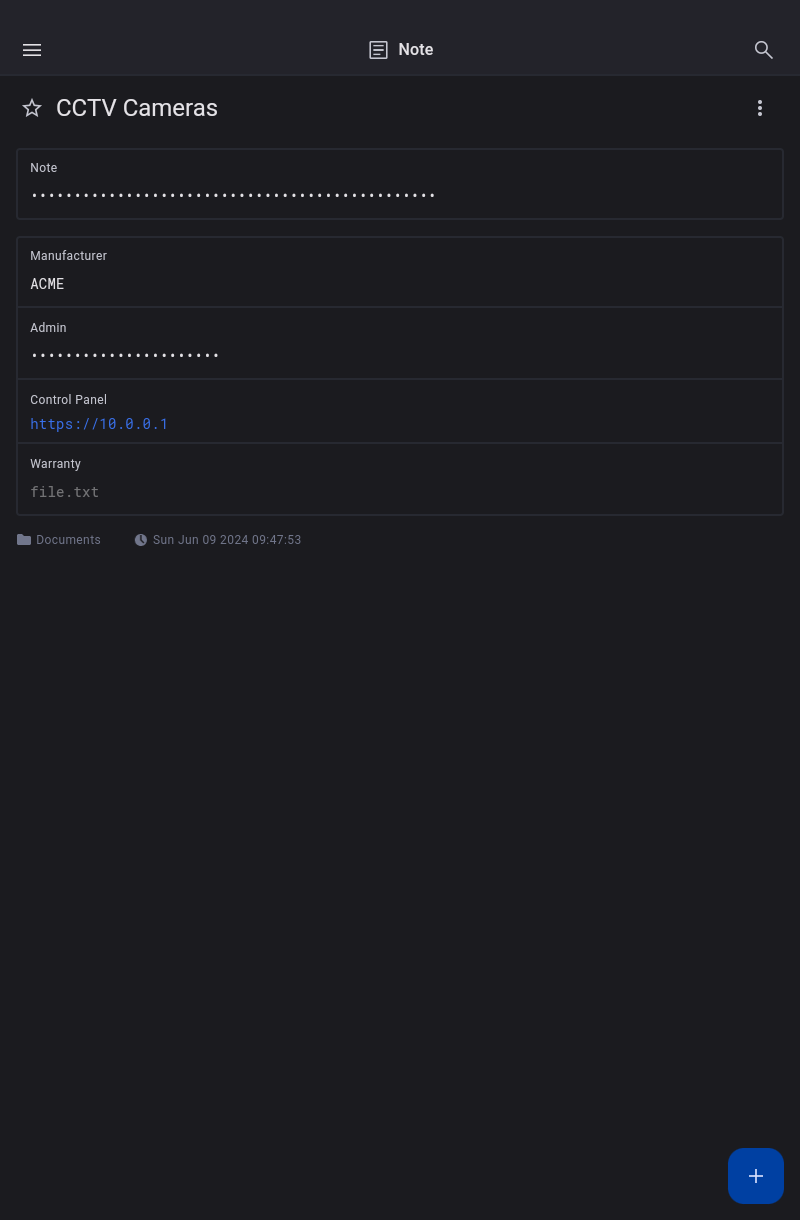This screenshot has height=1220, width=800.
Task: Open the hamburger navigation menu
Action: pos(32,50)
